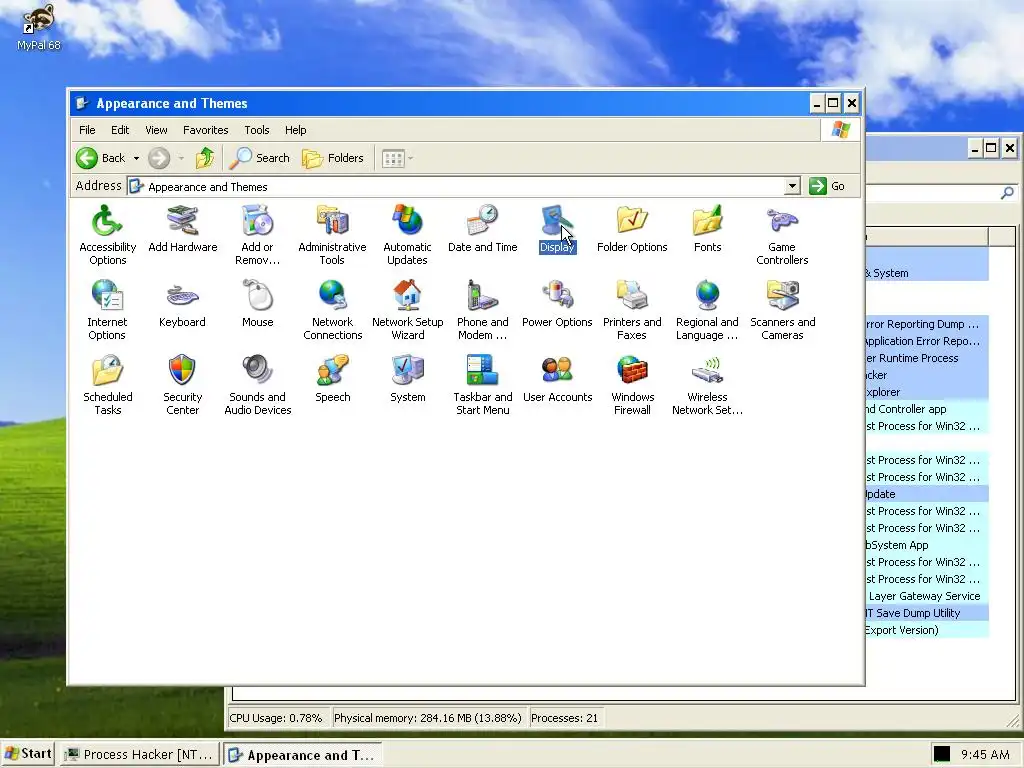Open Date and Time icon

pyautogui.click(x=483, y=229)
